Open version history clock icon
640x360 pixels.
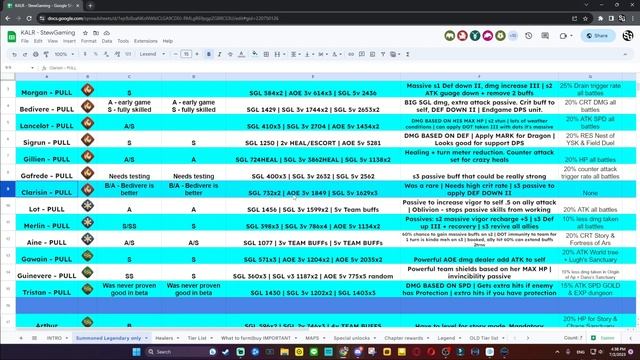[529, 36]
